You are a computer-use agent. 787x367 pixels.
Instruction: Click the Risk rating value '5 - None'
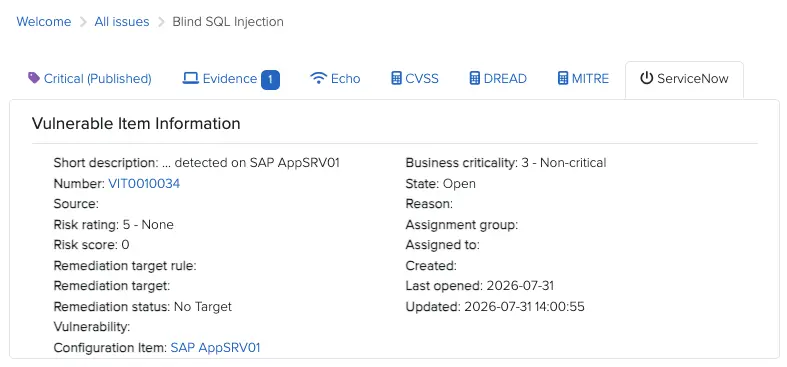148,224
